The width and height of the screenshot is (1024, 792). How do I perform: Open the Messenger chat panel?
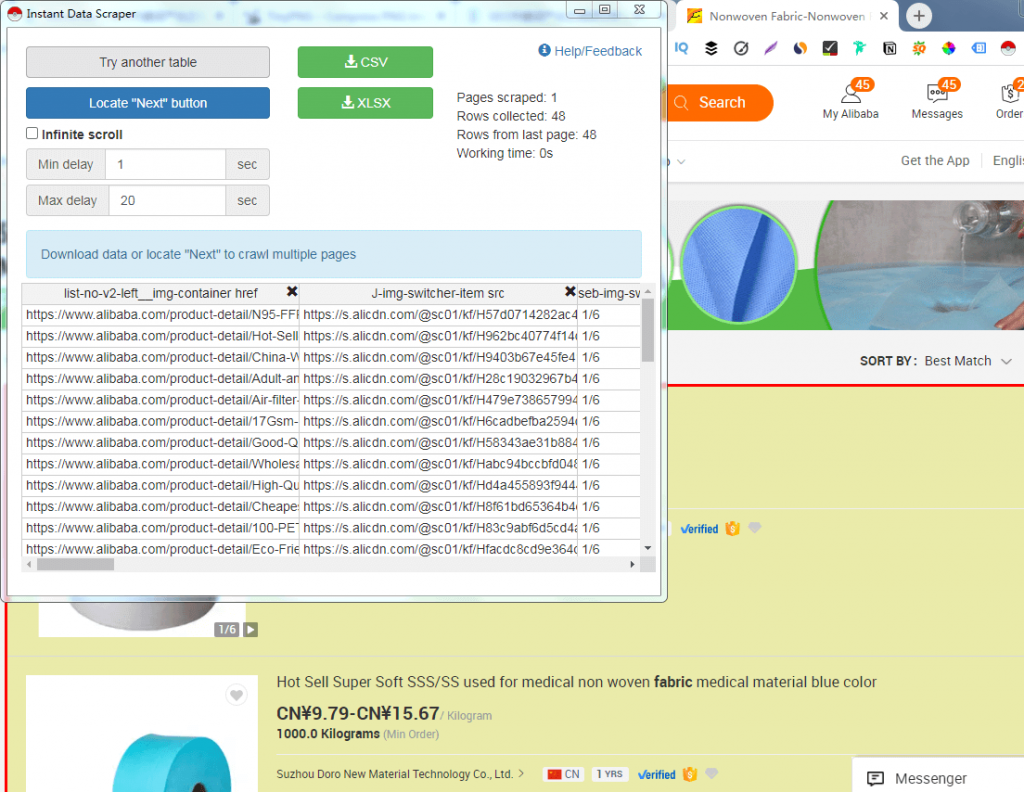tap(937, 777)
